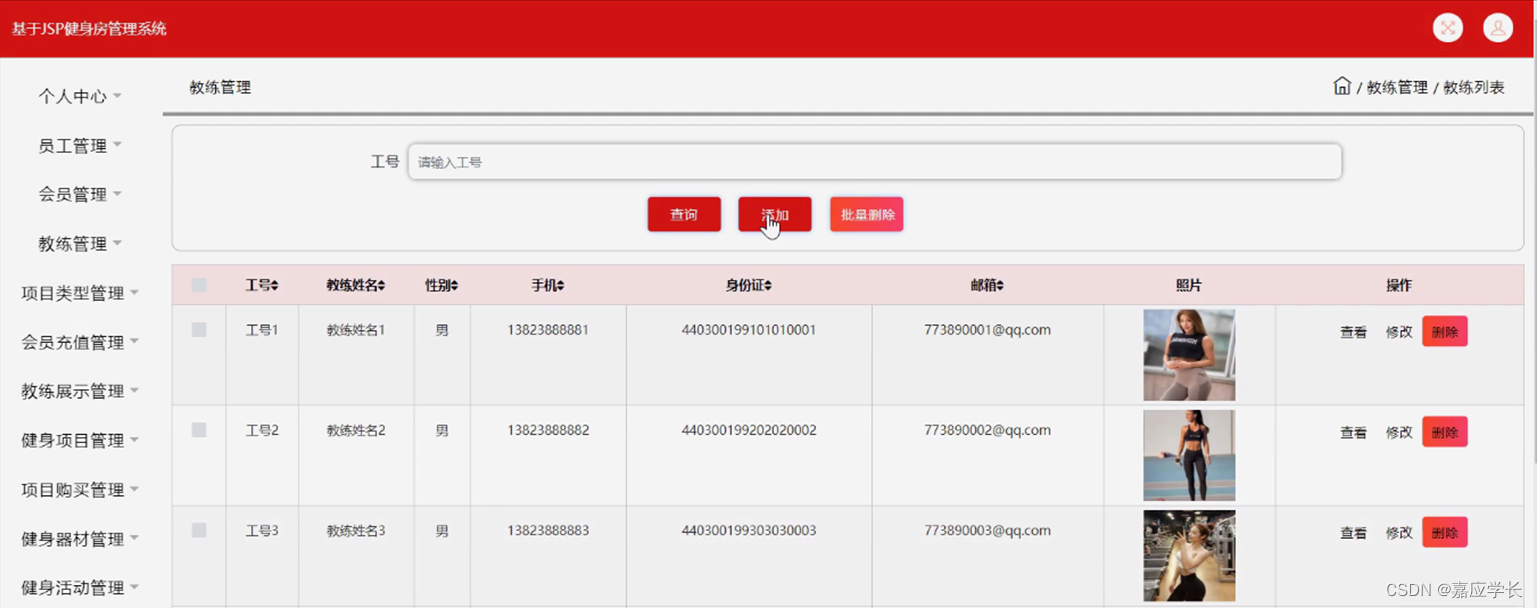Image resolution: width=1538 pixels, height=608 pixels.
Task: Delete the record for 工号2
Action: tap(1445, 432)
